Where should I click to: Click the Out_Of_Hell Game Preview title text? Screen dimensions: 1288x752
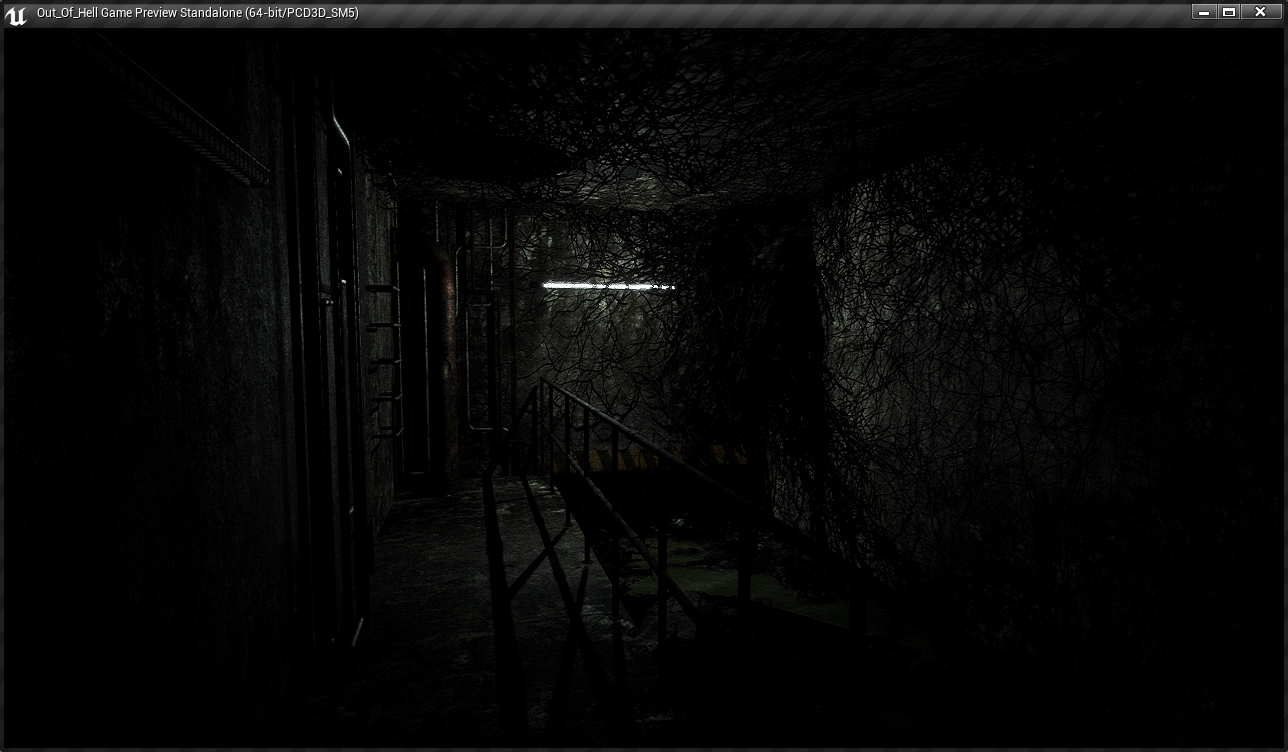197,13
